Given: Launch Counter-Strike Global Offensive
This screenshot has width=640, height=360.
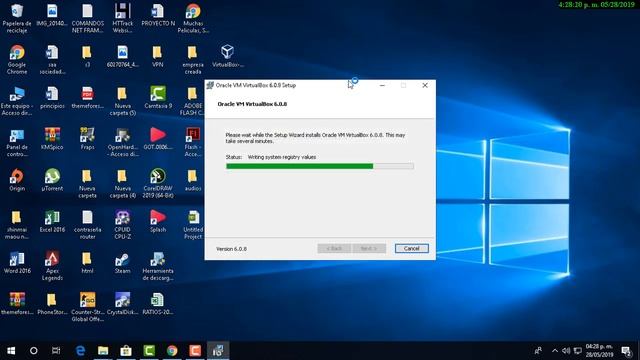Looking at the screenshot, I should click(87, 307).
